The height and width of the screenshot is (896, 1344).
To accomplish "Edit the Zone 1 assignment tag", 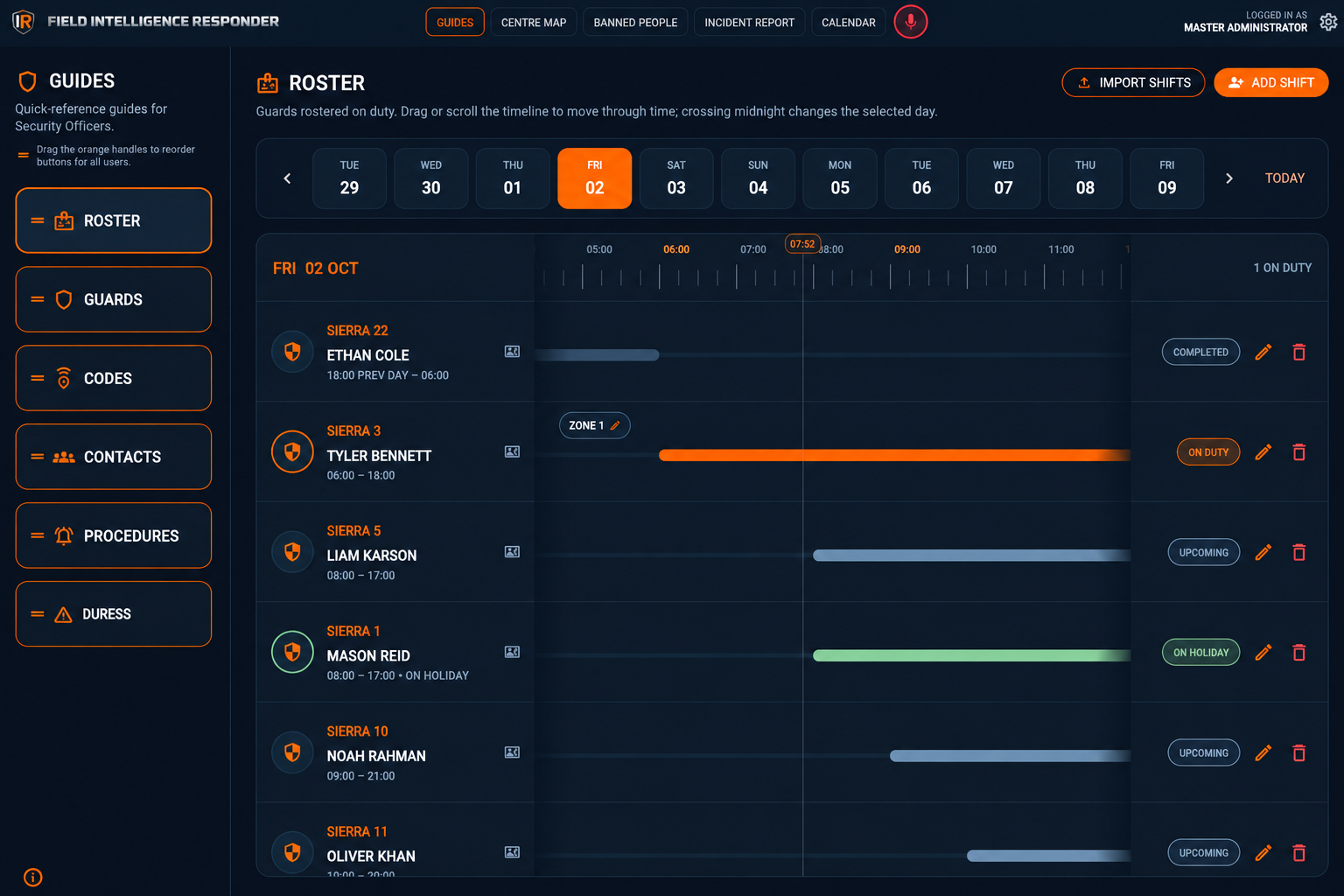I will (595, 426).
